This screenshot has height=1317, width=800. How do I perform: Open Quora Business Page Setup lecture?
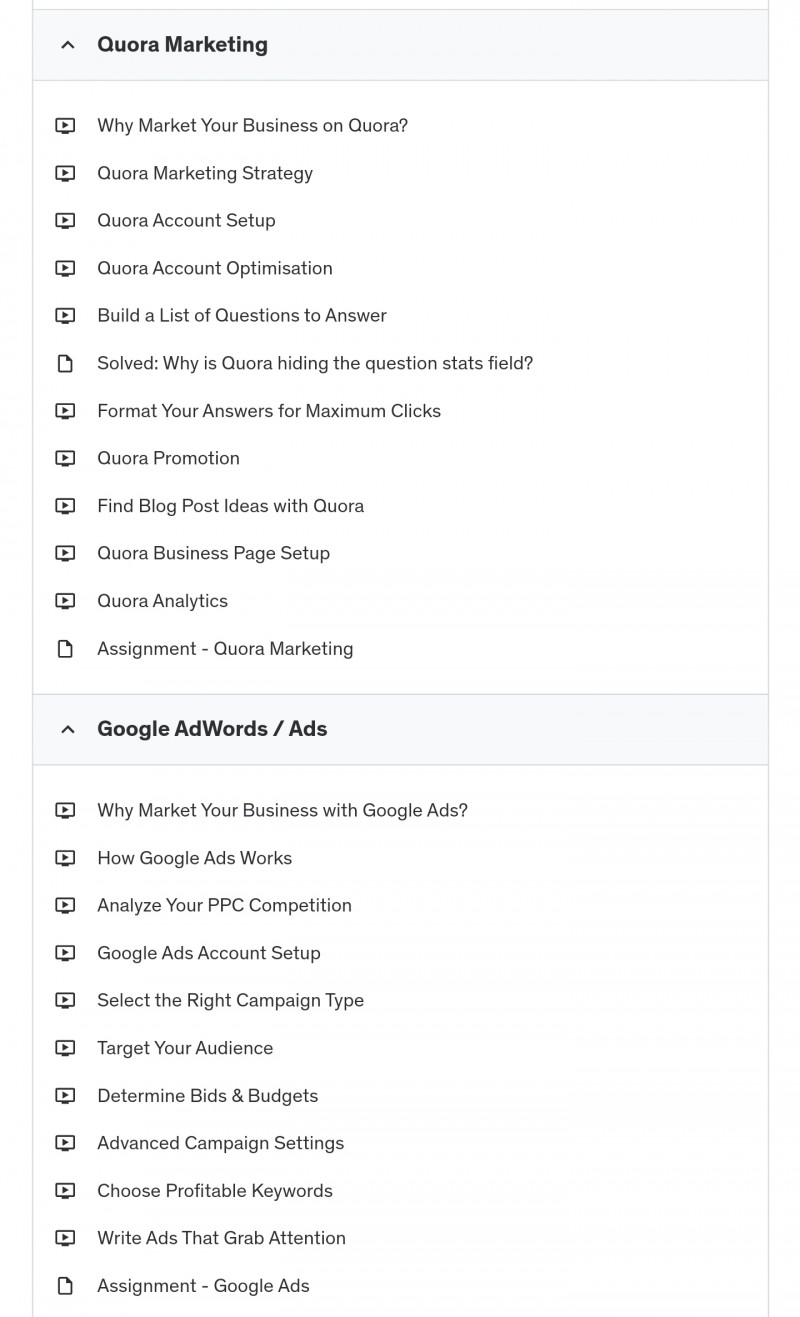click(213, 553)
